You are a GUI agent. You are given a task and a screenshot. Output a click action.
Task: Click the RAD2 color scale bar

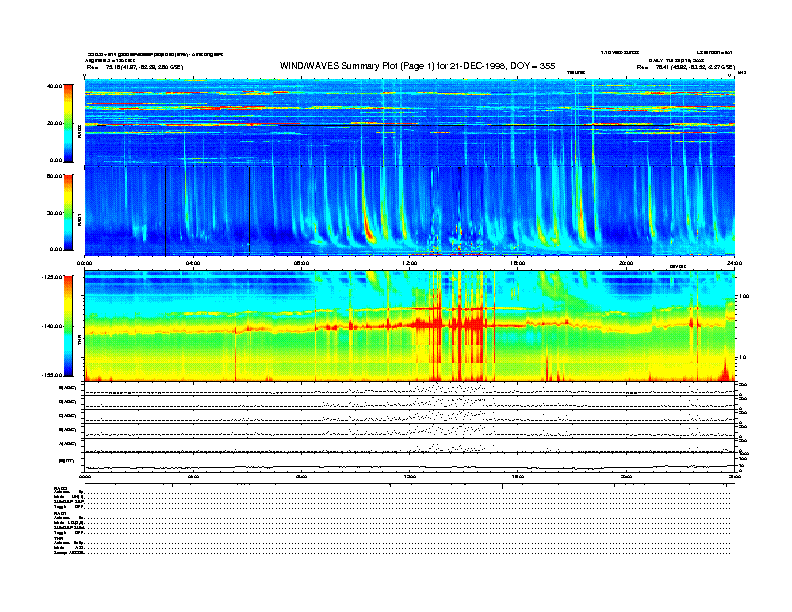pos(68,123)
